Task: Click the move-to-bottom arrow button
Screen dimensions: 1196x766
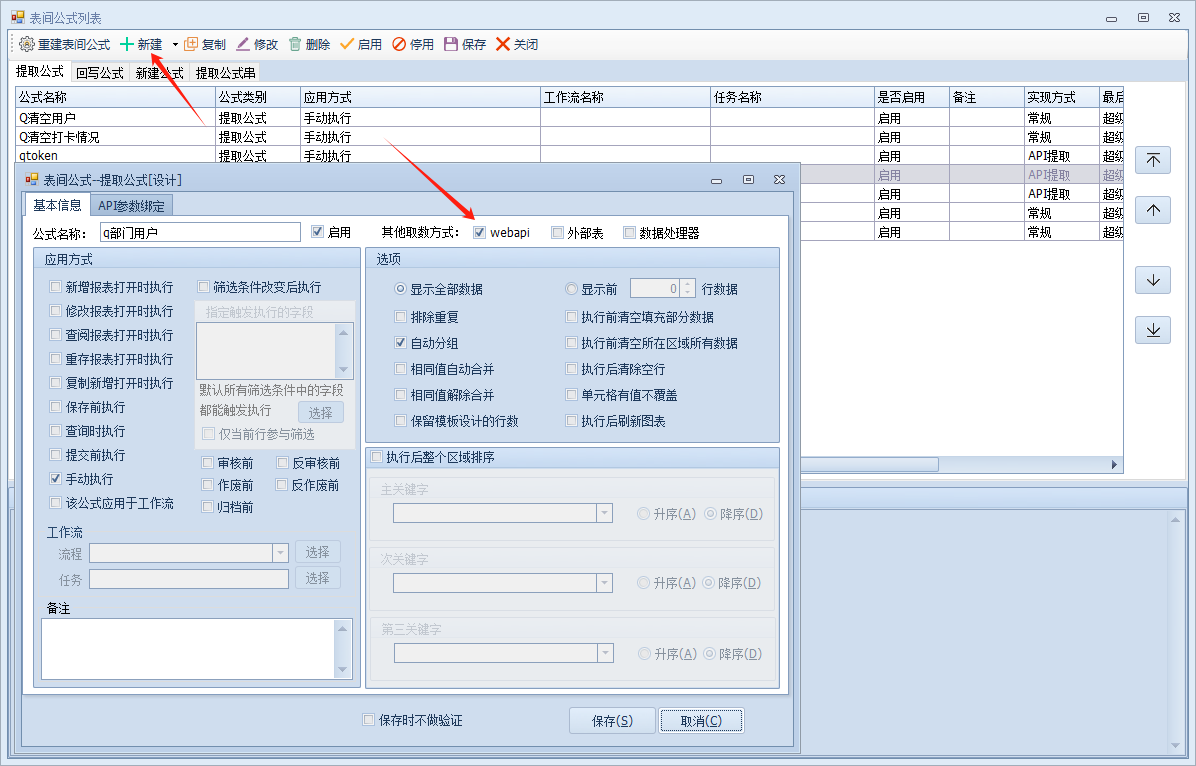Action: (1153, 329)
